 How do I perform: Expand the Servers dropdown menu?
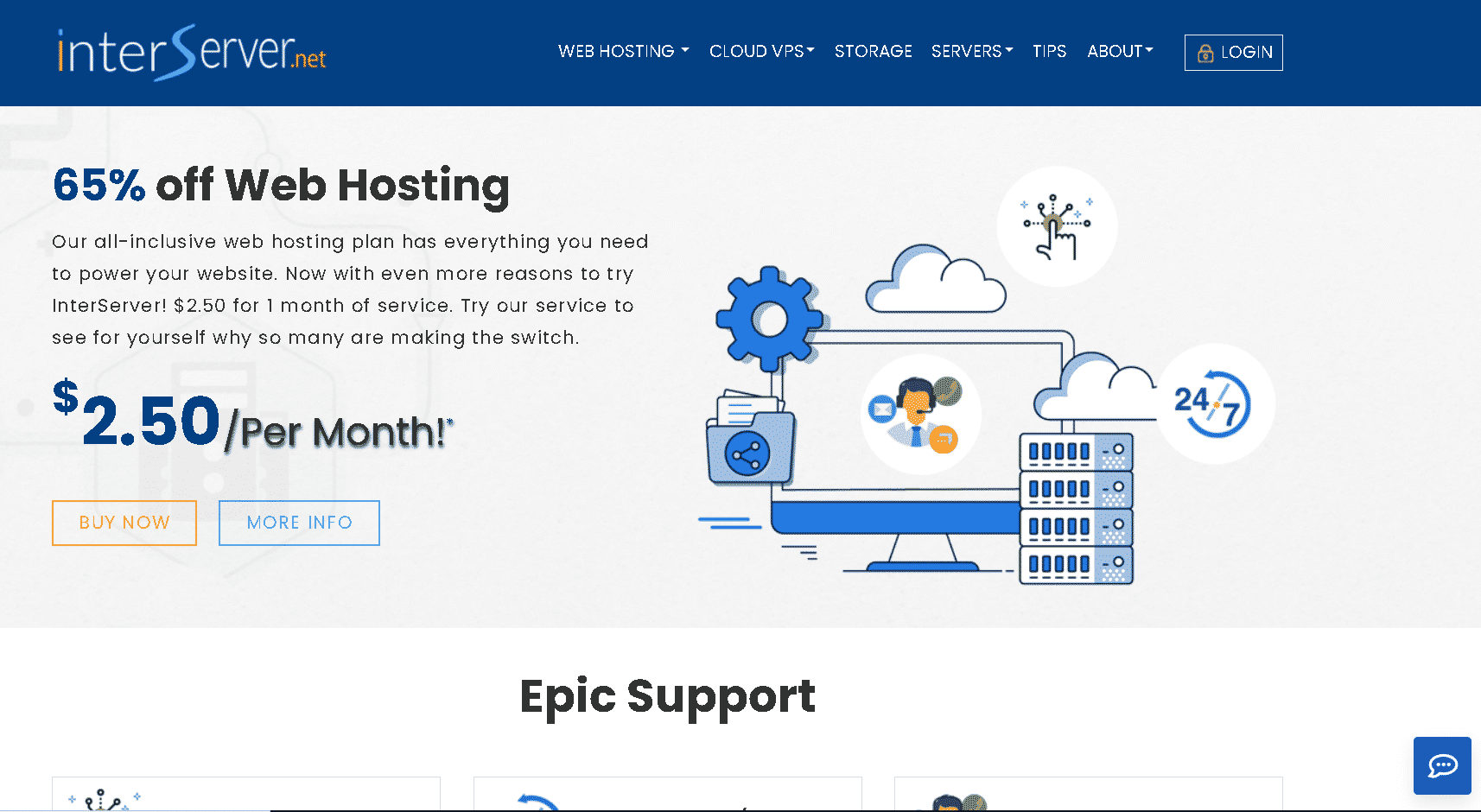pos(972,51)
